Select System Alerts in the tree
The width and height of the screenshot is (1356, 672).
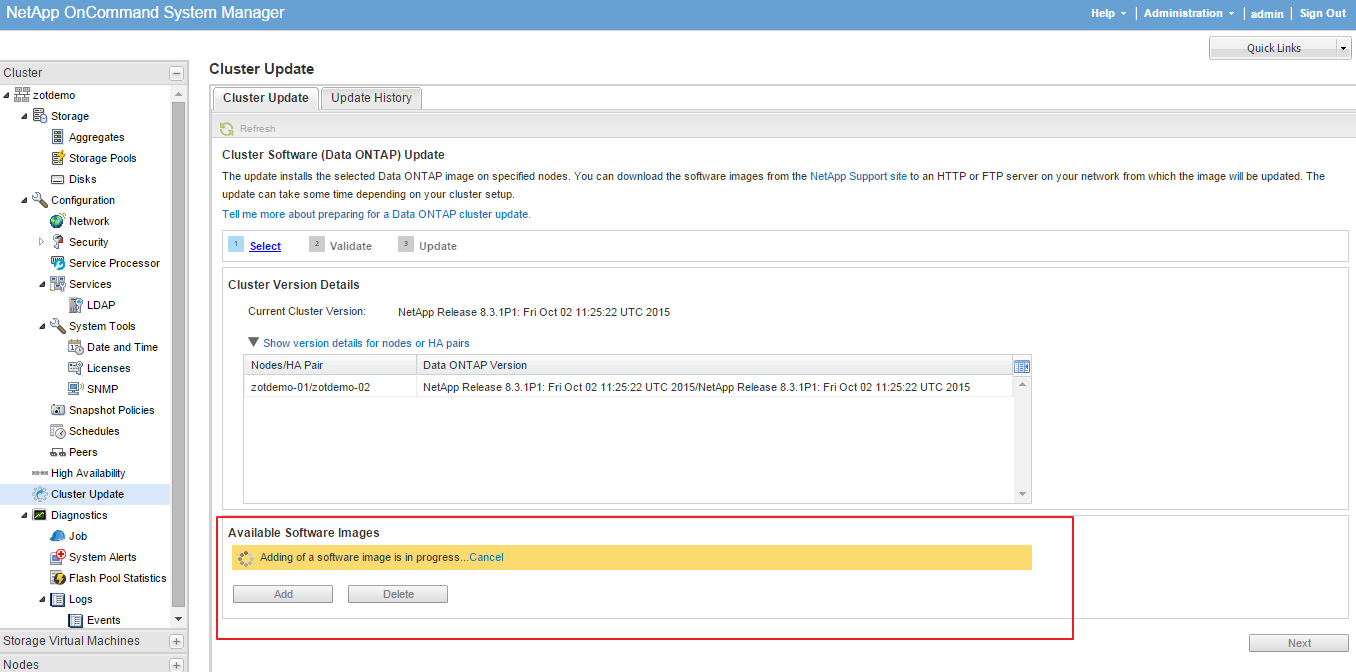[x=103, y=557]
